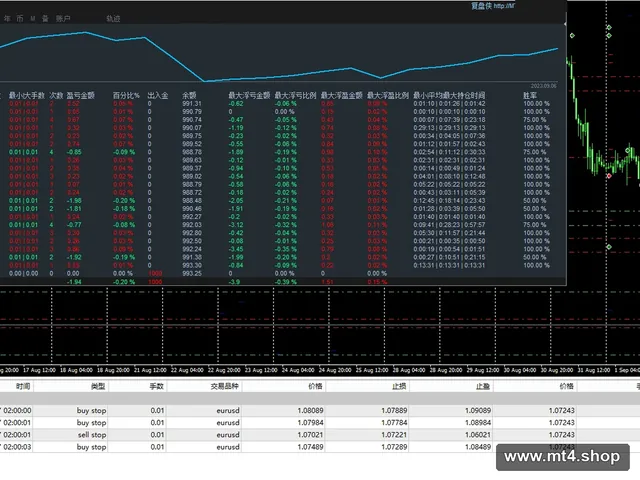Click the max floating loss value -3.45

236,249
